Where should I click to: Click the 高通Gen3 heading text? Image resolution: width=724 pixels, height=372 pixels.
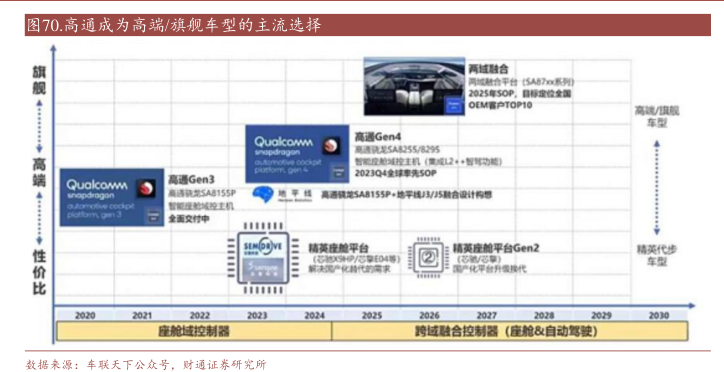click(191, 180)
